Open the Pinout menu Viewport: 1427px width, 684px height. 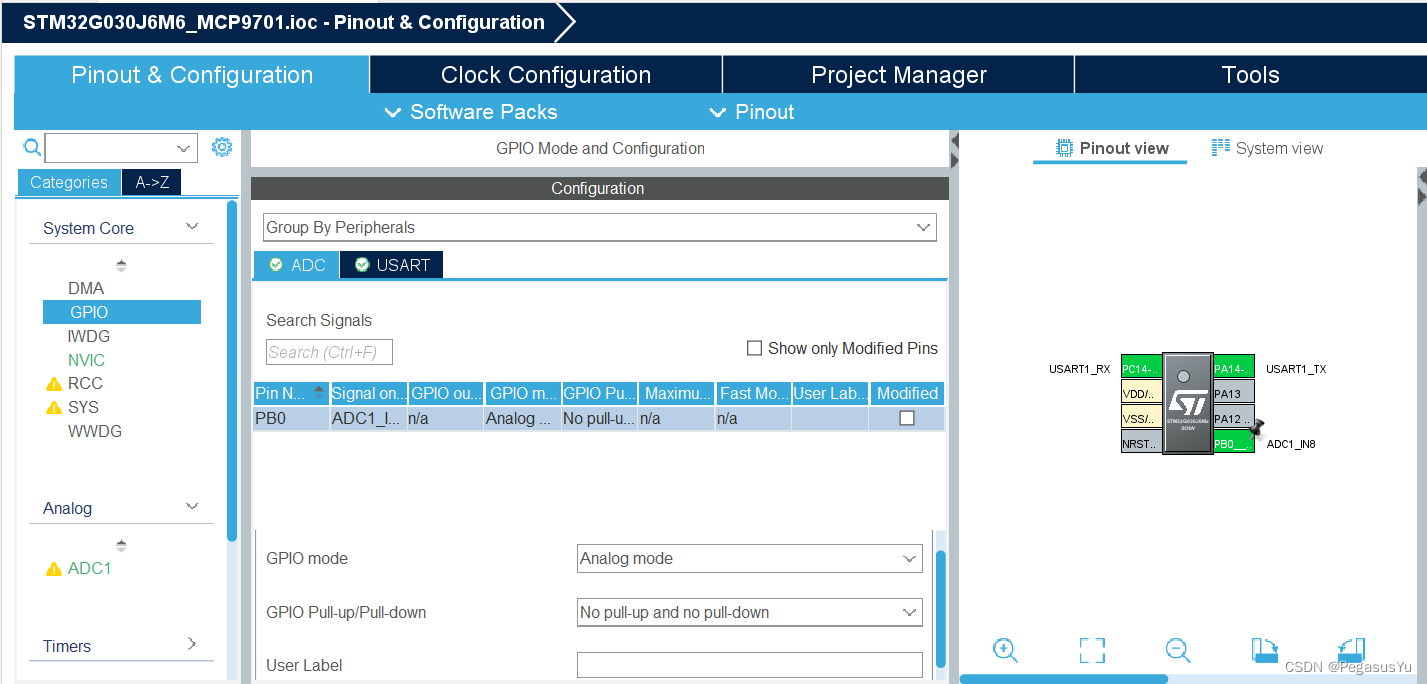[x=752, y=112]
